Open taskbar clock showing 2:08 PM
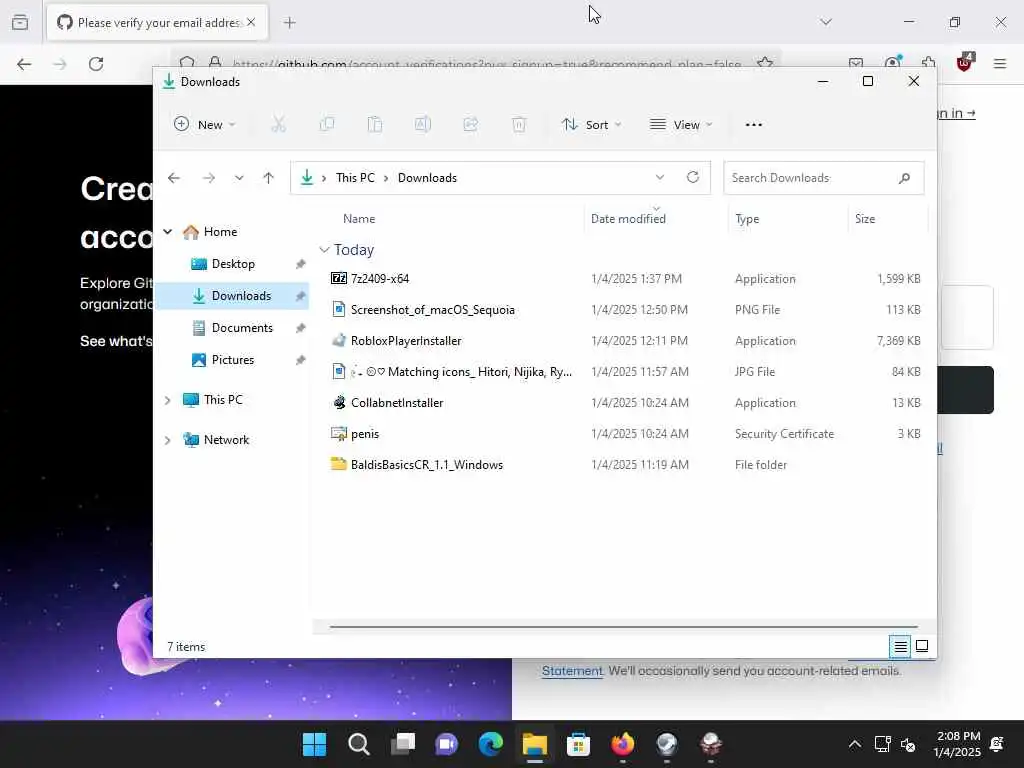This screenshot has width=1024, height=768. click(957, 744)
